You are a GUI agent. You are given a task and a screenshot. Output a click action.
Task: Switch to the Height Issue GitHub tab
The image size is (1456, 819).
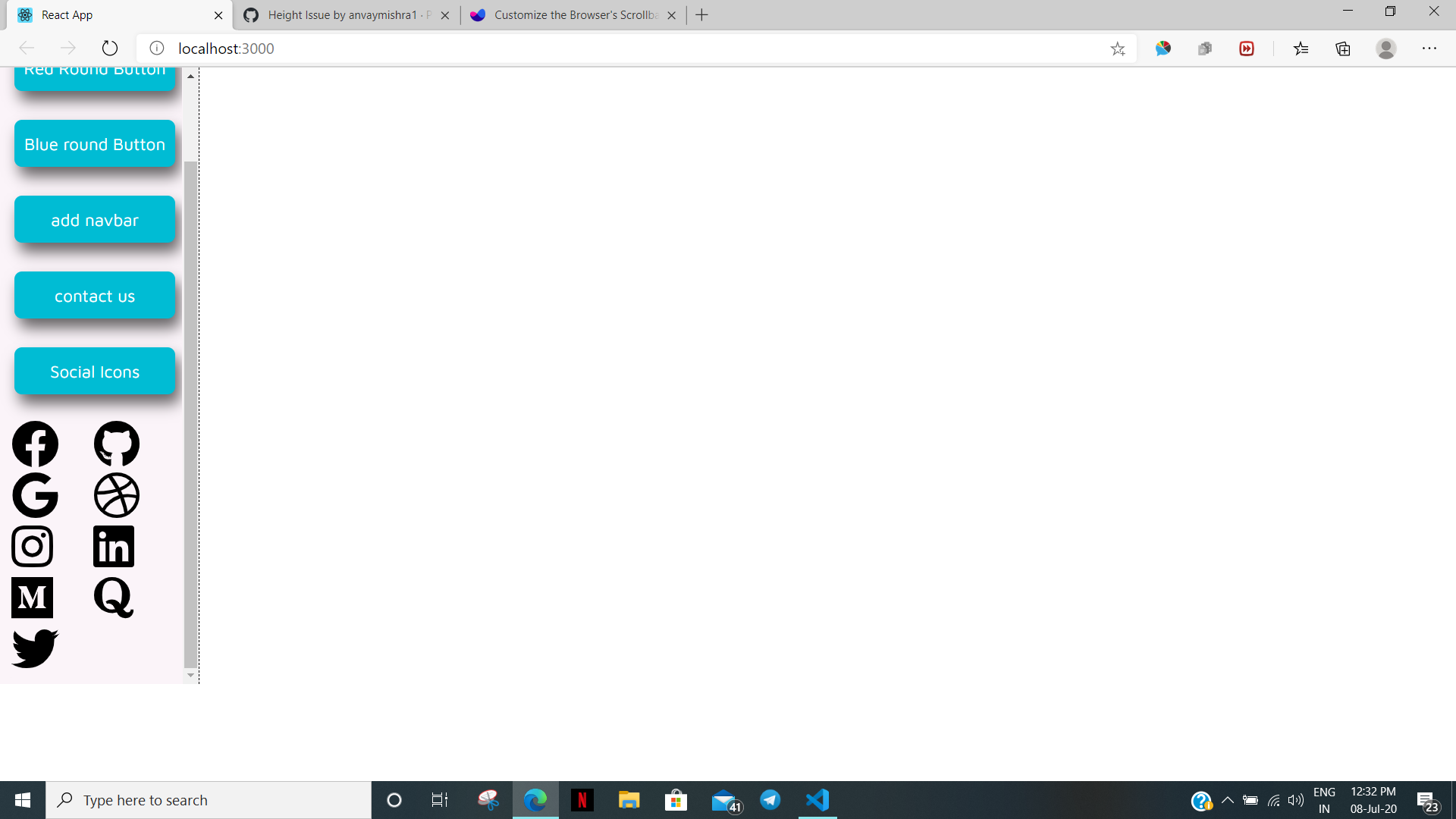coord(341,14)
